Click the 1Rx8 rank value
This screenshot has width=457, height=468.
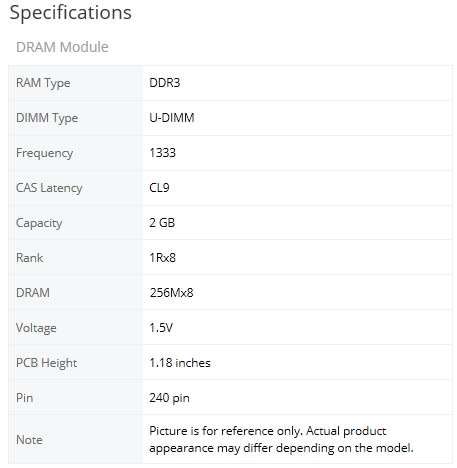(162, 258)
